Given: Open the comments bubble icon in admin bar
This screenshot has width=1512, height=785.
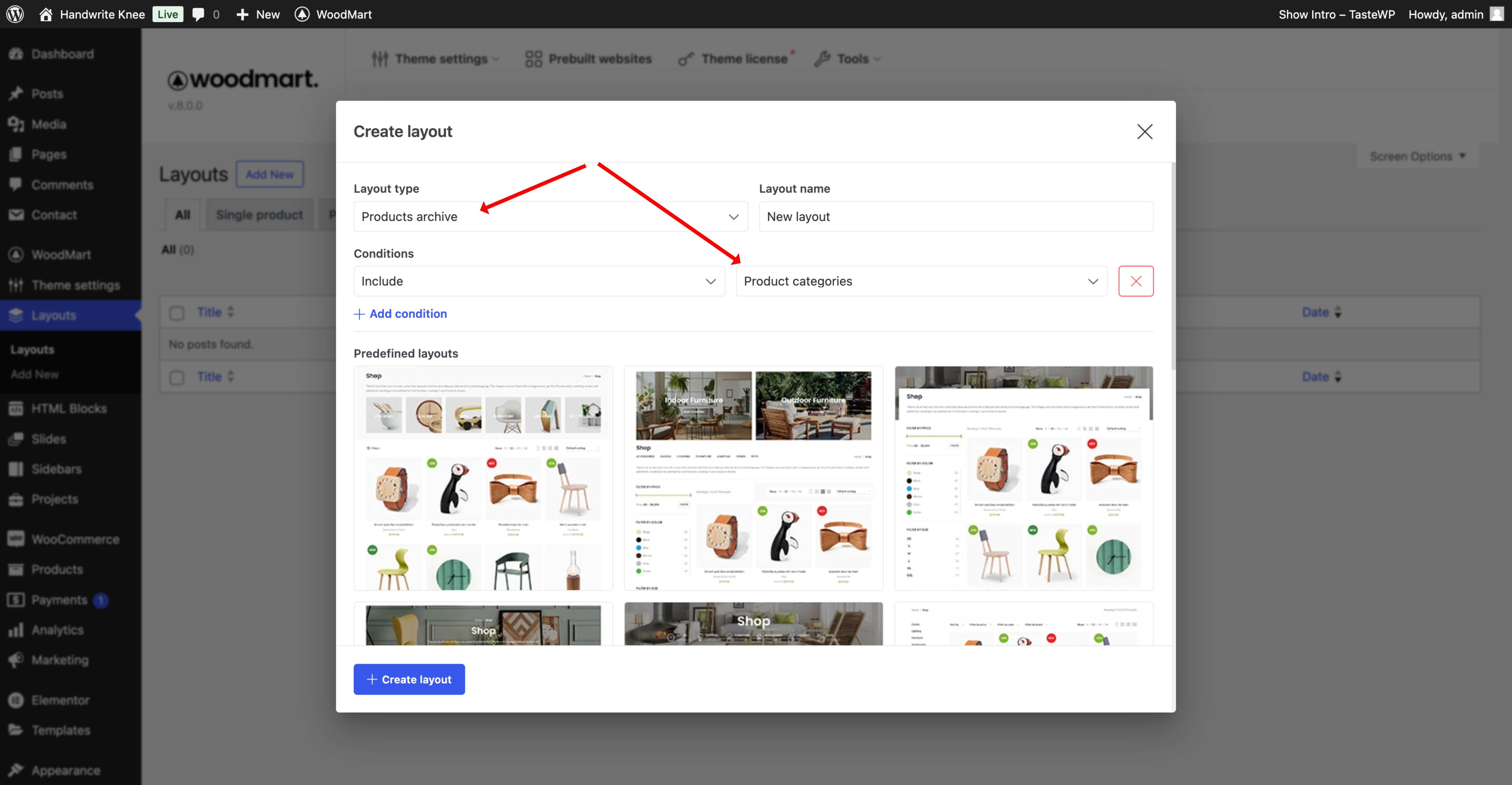Looking at the screenshot, I should [198, 14].
